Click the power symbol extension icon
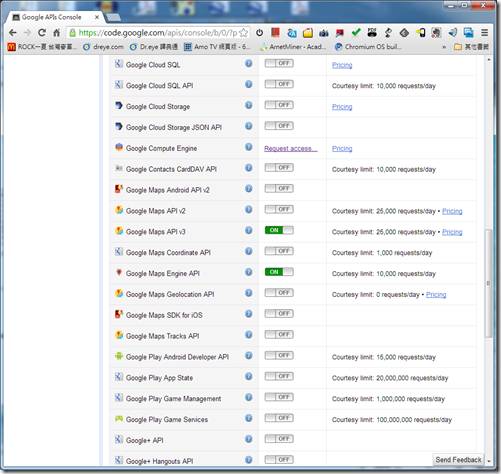The height and width of the screenshot is (474, 501). click(259, 33)
